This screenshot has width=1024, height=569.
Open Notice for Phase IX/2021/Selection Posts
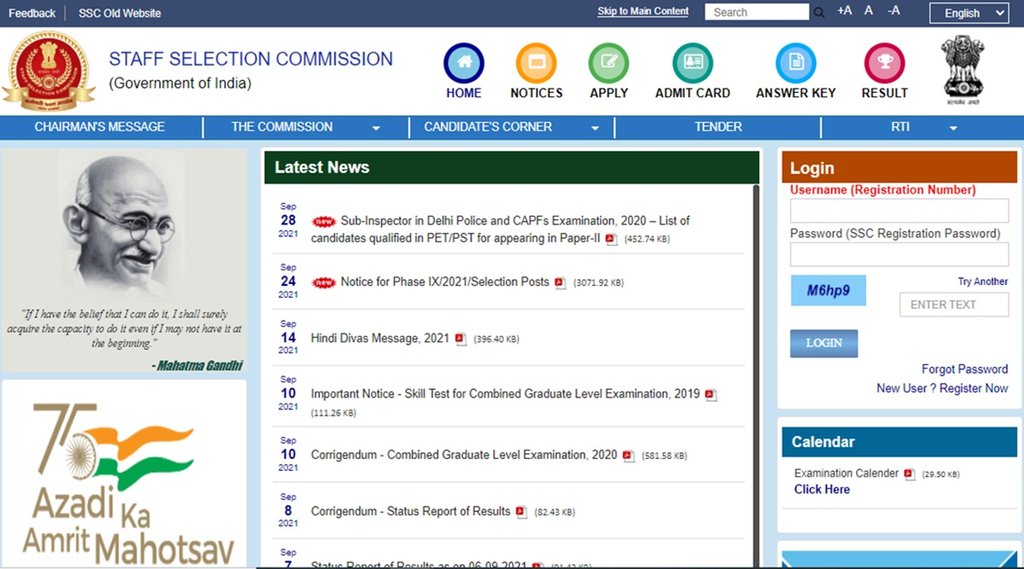445,282
